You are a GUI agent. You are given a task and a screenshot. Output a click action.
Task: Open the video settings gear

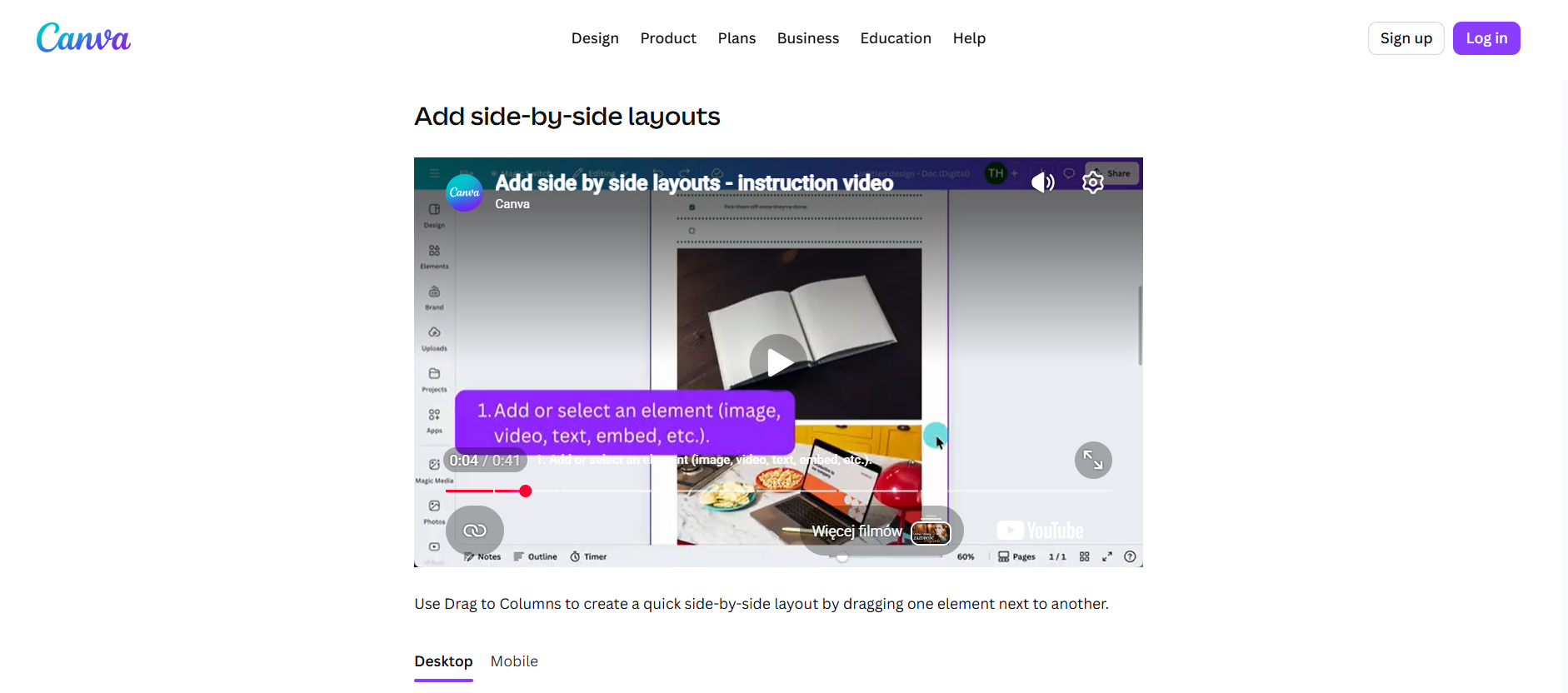tap(1093, 182)
